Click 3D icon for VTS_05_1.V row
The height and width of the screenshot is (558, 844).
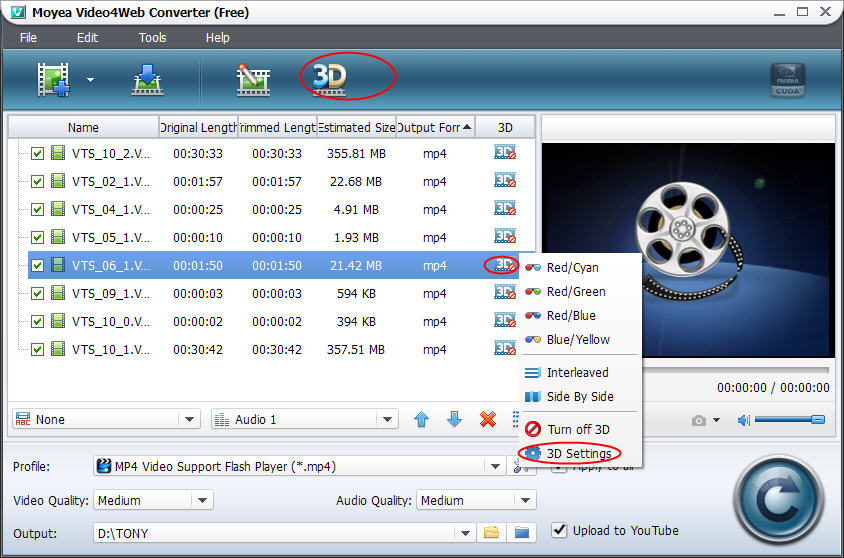click(505, 237)
